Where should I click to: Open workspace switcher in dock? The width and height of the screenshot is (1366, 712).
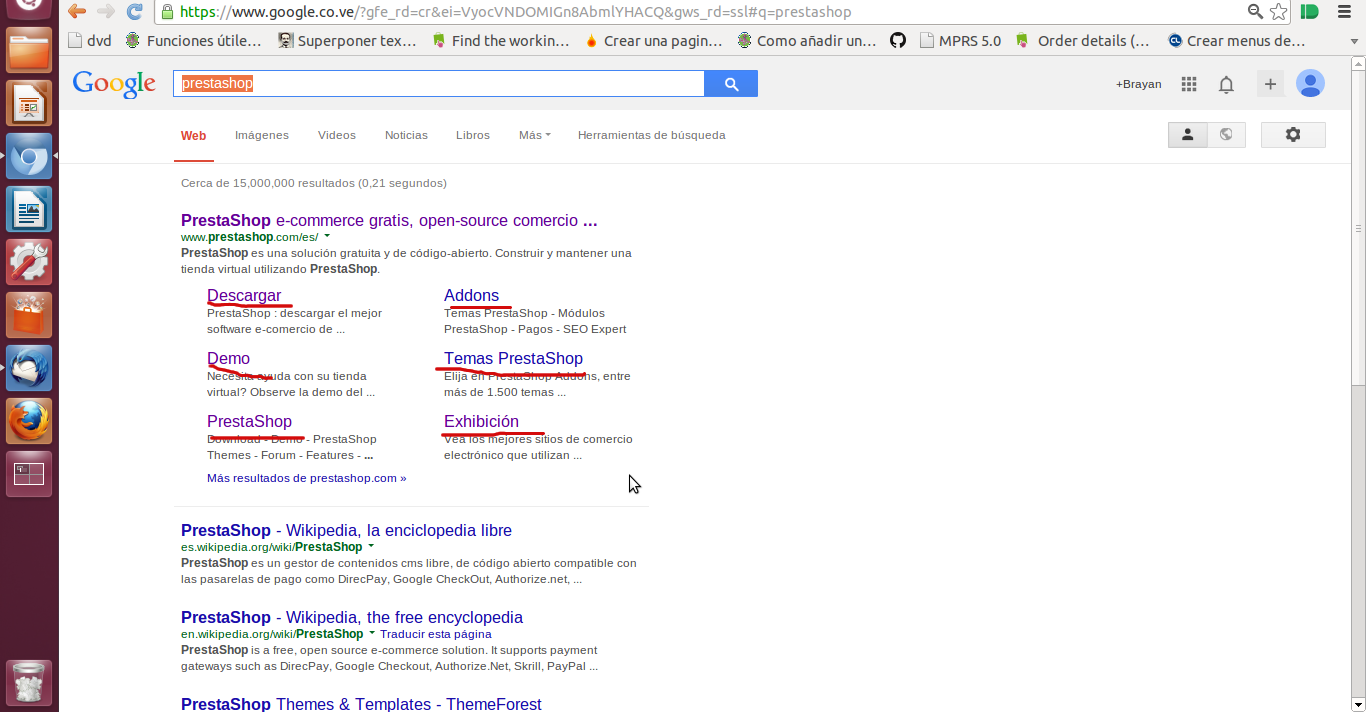point(29,474)
